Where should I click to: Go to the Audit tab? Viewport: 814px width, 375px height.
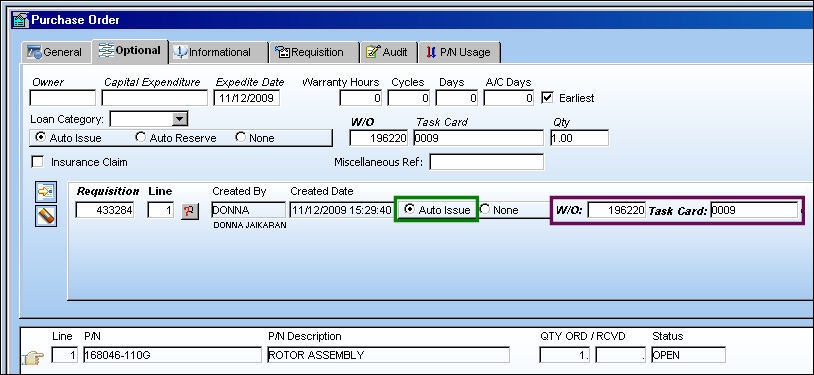[x=389, y=52]
